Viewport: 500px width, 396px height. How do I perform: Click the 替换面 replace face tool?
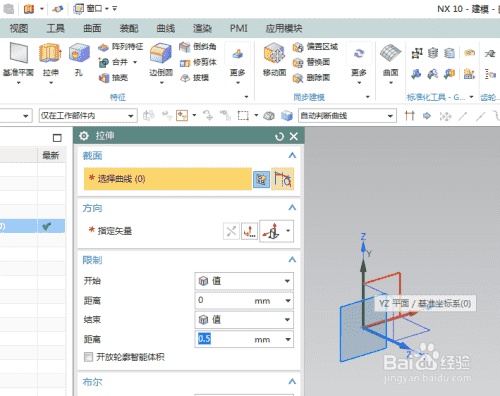click(x=311, y=62)
